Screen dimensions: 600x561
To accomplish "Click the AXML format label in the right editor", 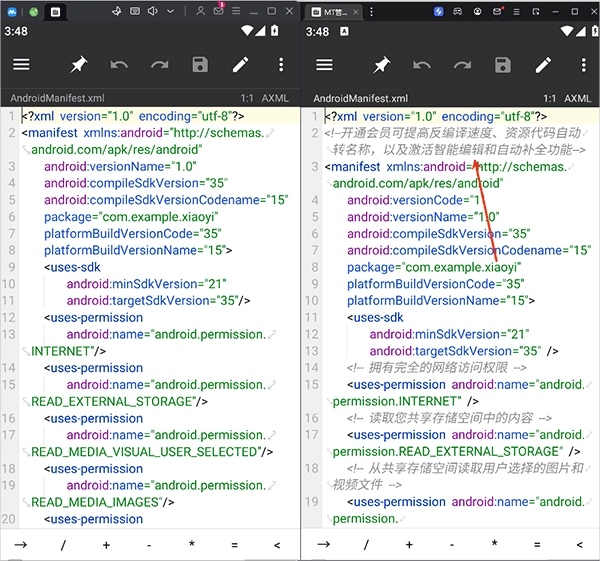I will click(577, 99).
